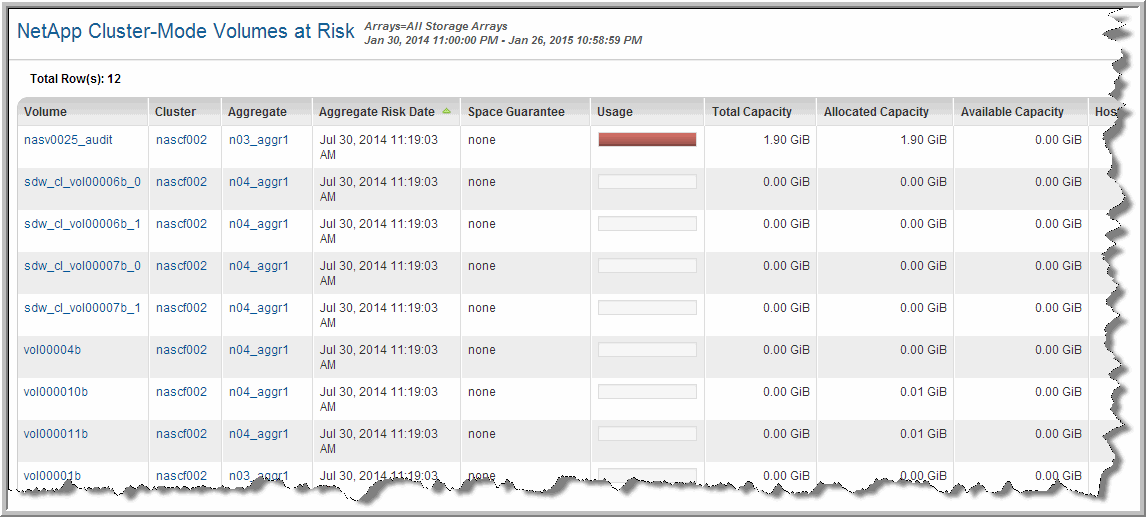Click the red usage bar for nasv0025_audit

point(647,140)
